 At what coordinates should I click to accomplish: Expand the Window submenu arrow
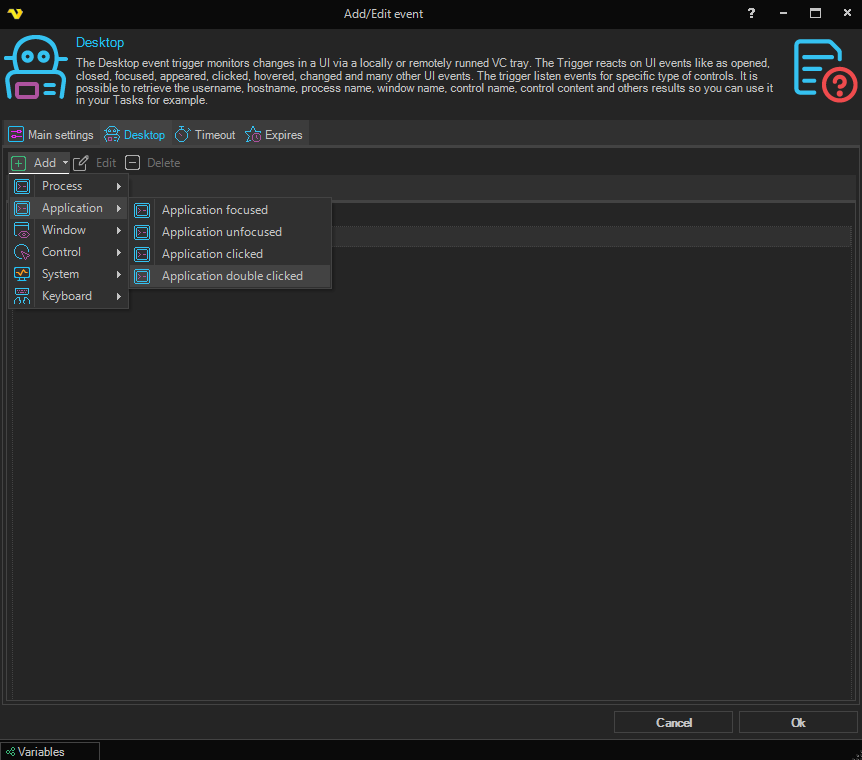(x=118, y=230)
